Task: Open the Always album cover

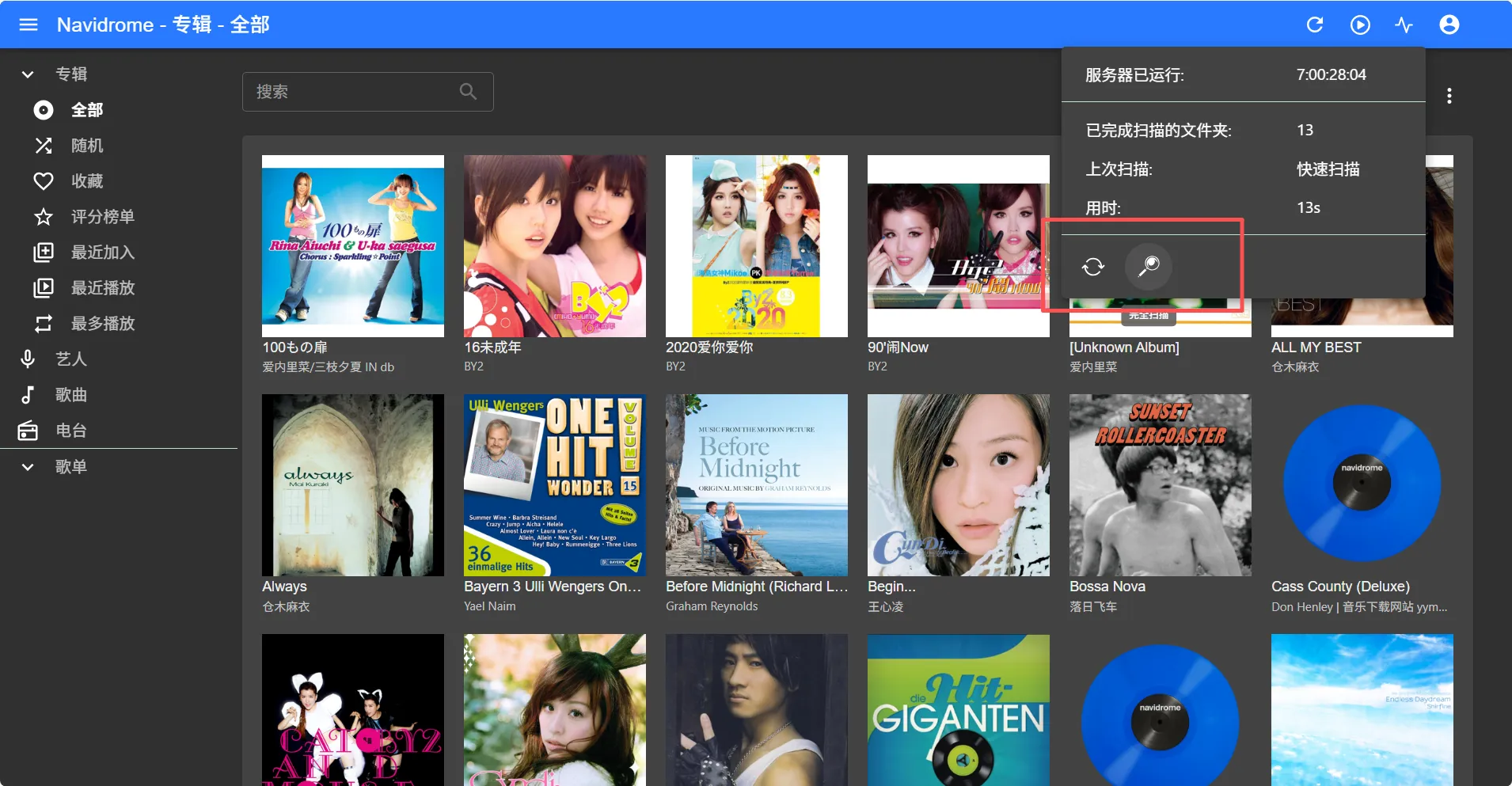Action: [x=353, y=485]
